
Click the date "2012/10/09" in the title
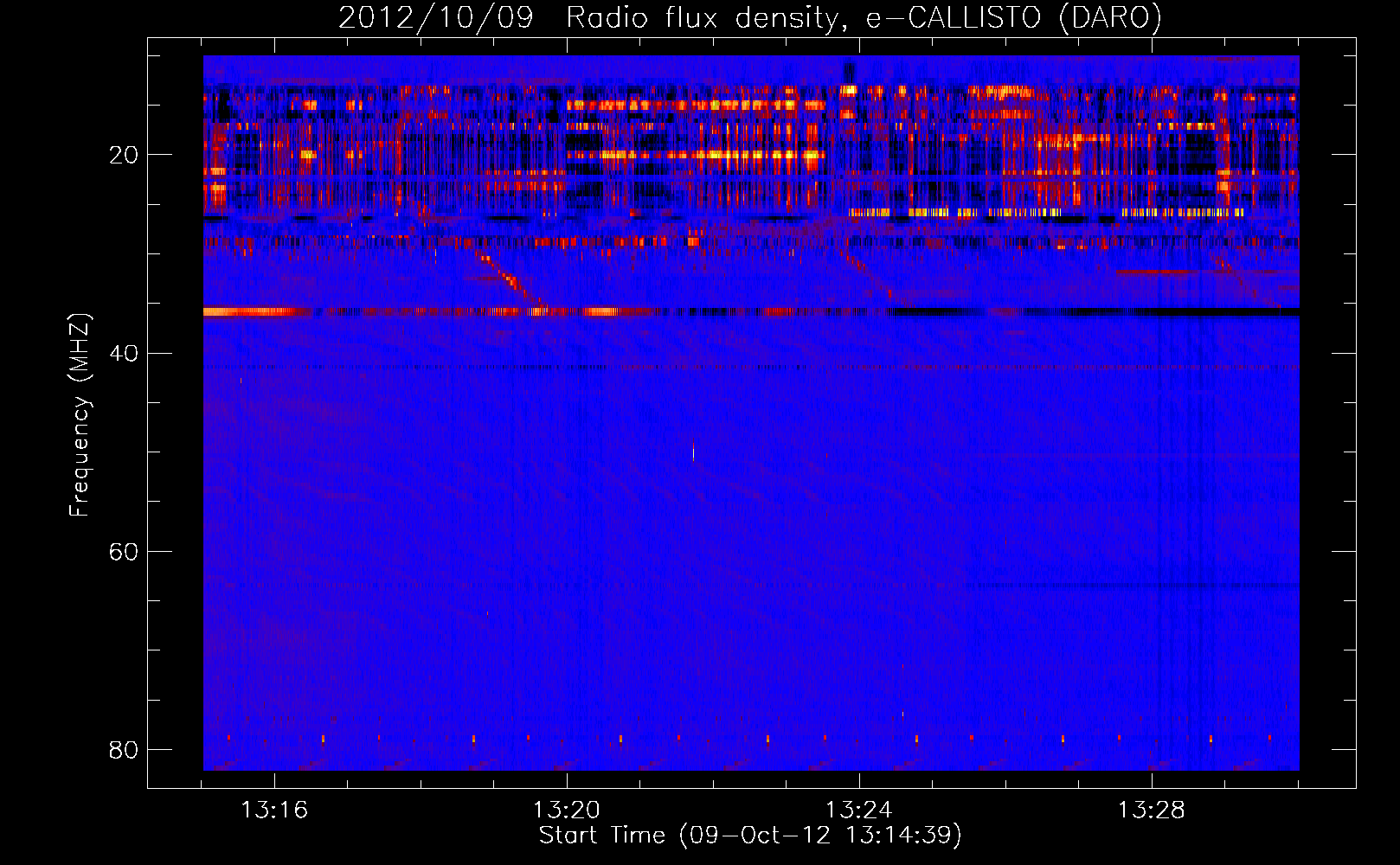(x=435, y=18)
